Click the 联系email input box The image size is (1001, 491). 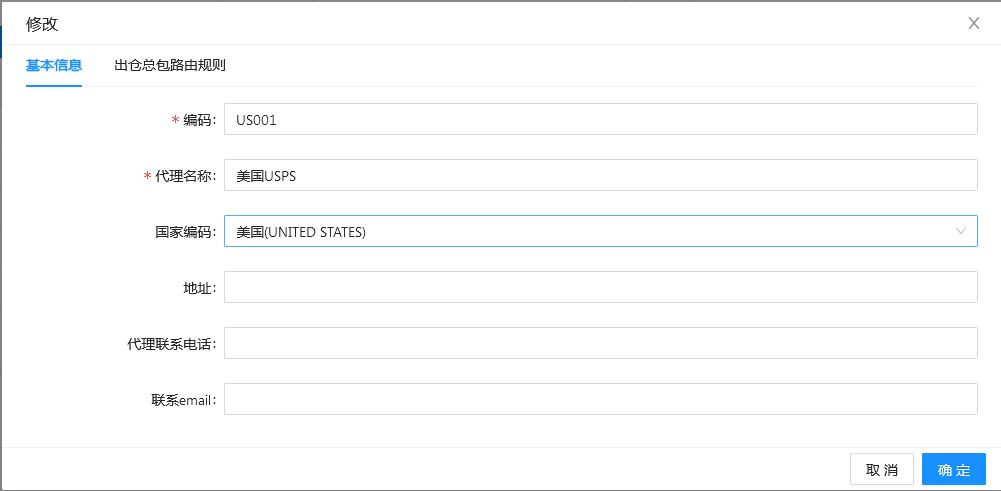pyautogui.click(x=601, y=399)
